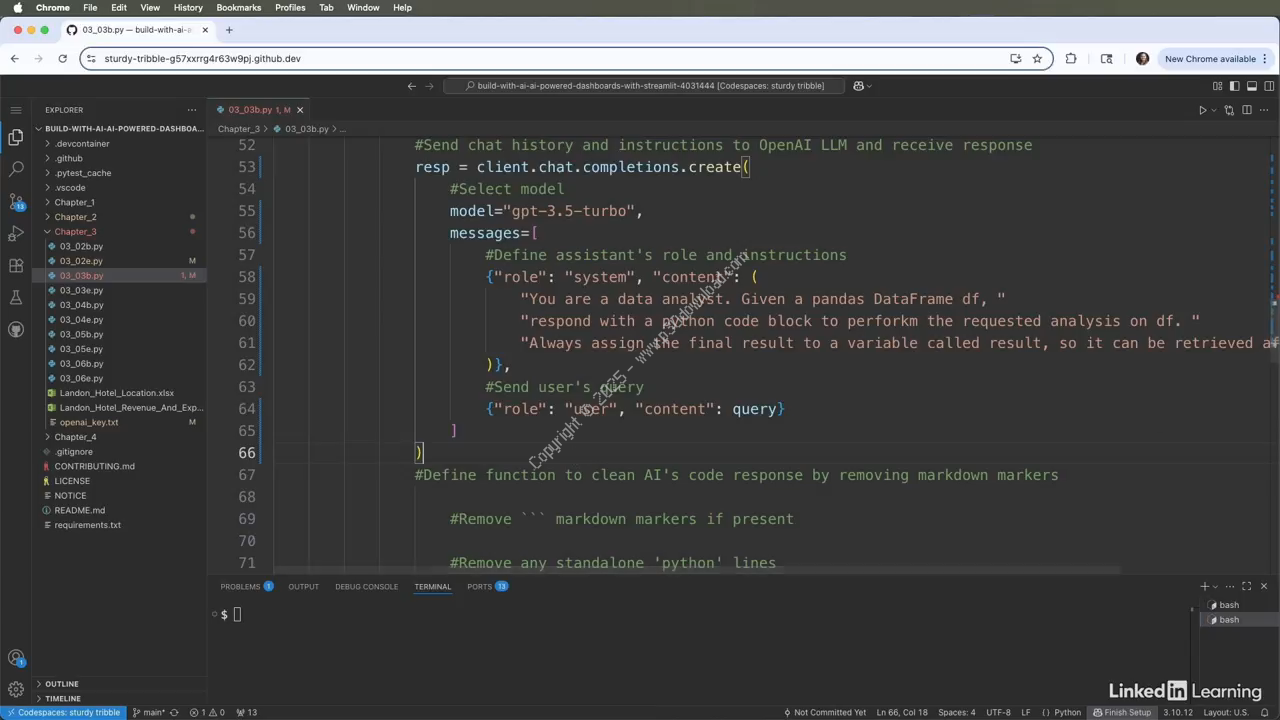Click the Chrome address bar URL
The width and height of the screenshot is (1280, 720).
(x=202, y=59)
